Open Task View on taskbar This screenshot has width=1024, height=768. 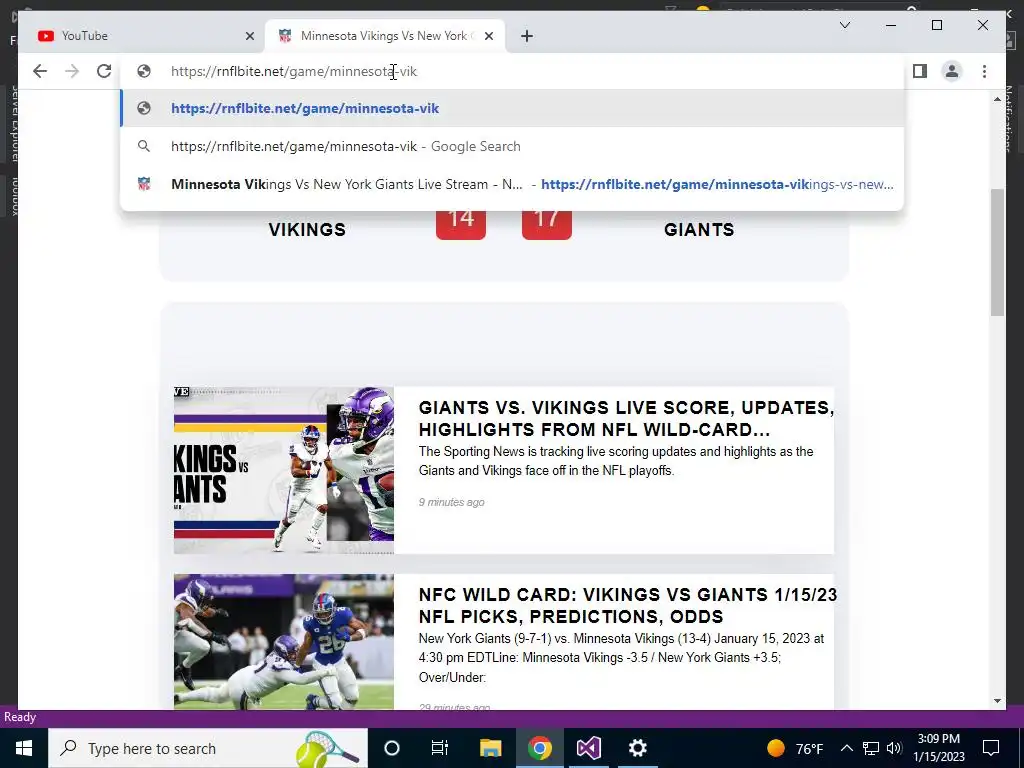click(440, 748)
